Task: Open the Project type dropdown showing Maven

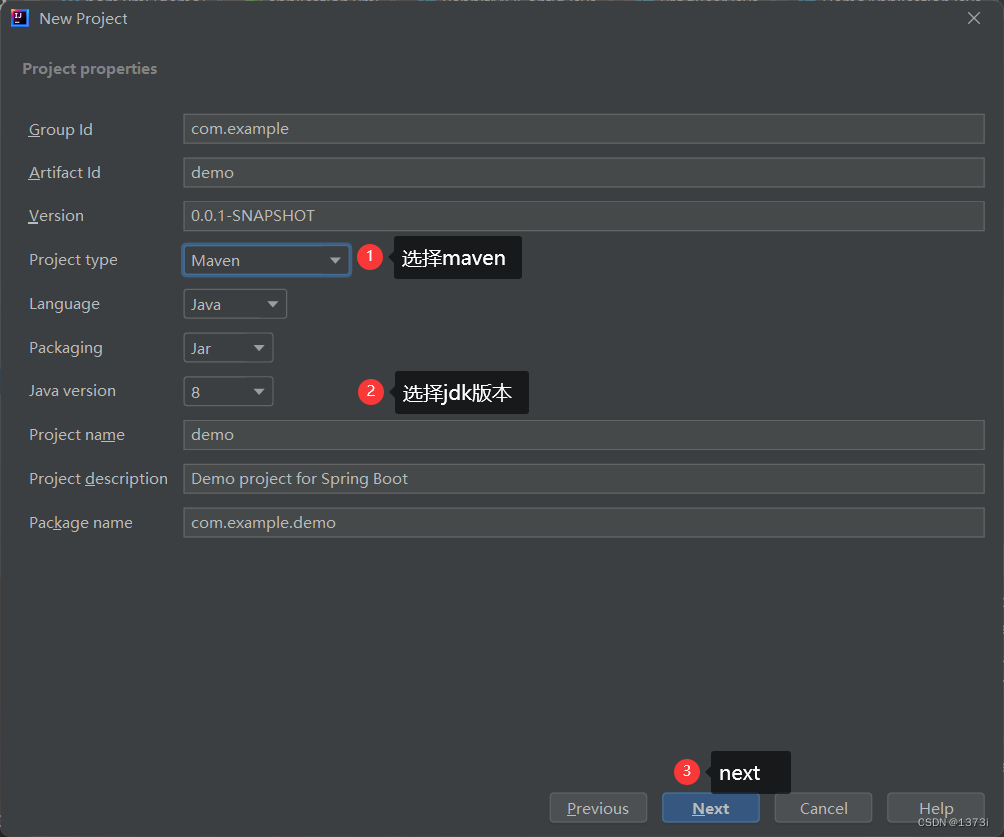Action: [x=265, y=259]
